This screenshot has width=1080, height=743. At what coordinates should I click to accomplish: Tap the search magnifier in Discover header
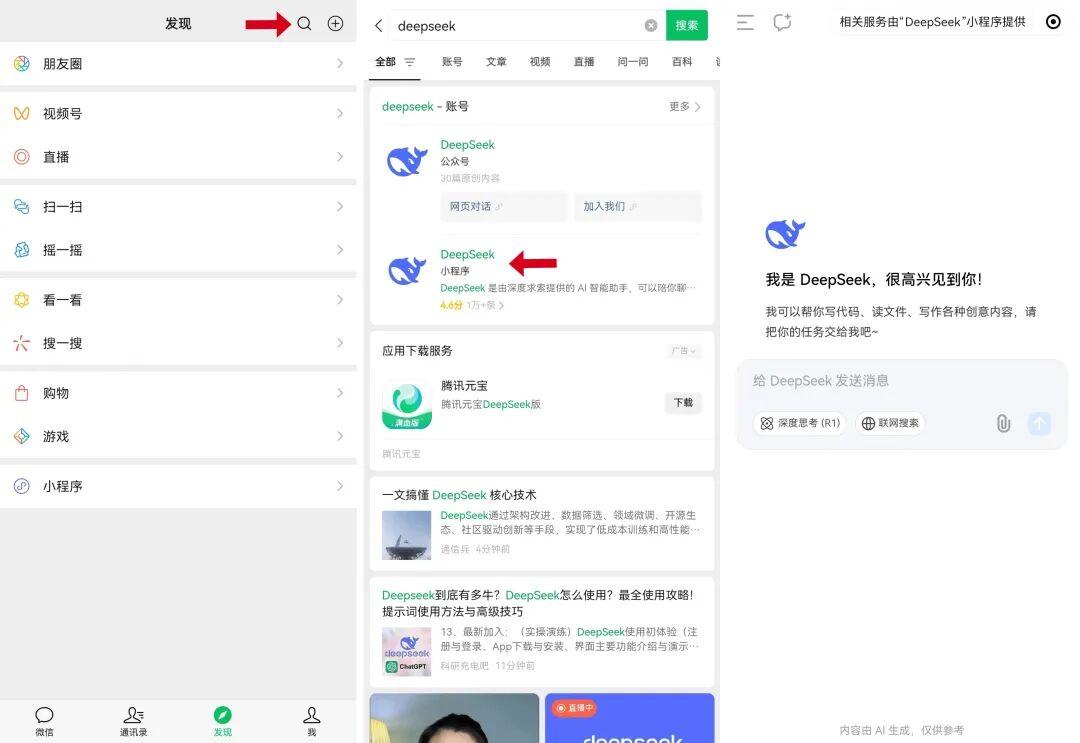pyautogui.click(x=304, y=24)
